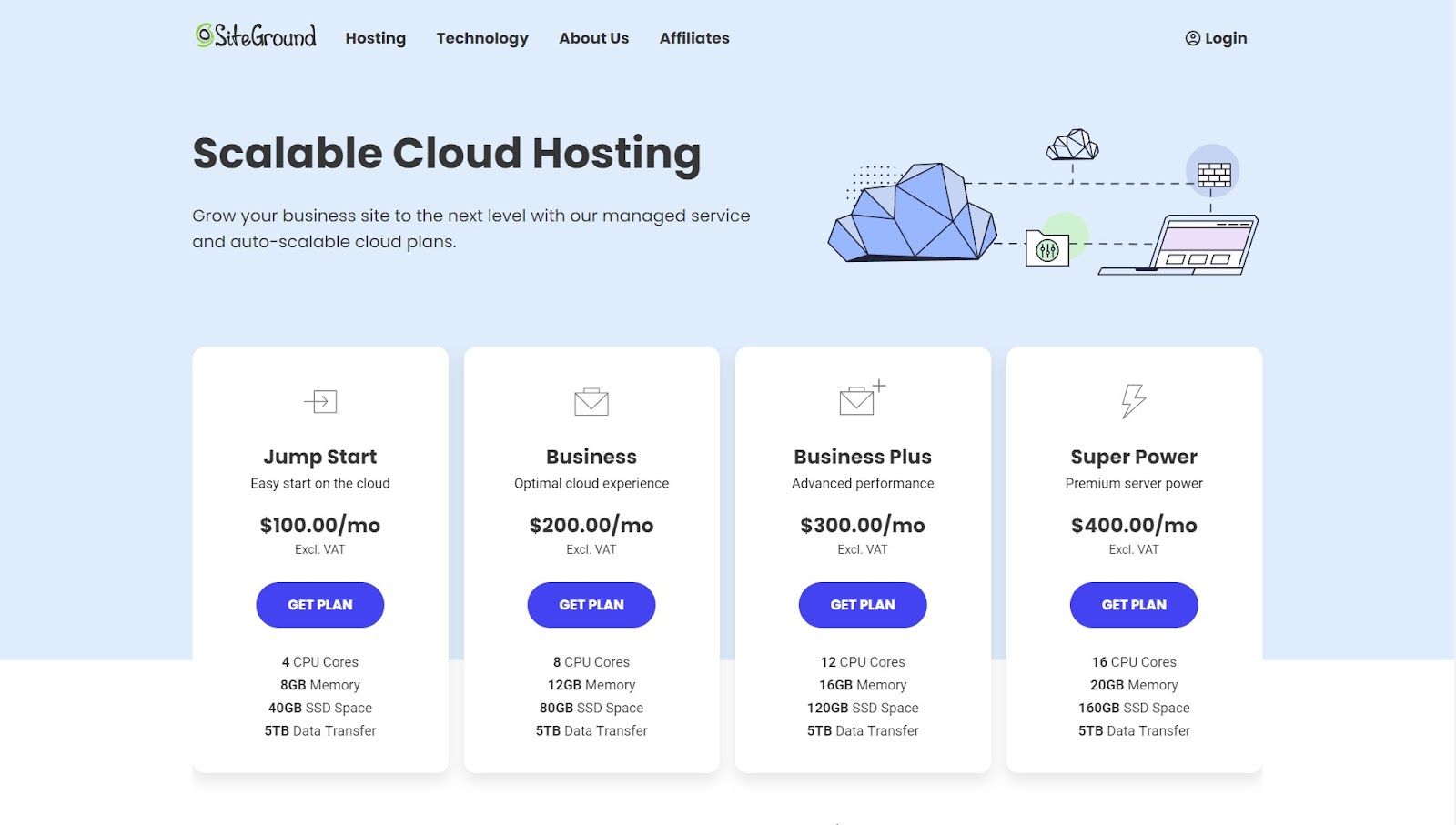The image size is (1456, 825).
Task: Click the 5TB Data Transfer under Super Power
Action: [x=1134, y=730]
